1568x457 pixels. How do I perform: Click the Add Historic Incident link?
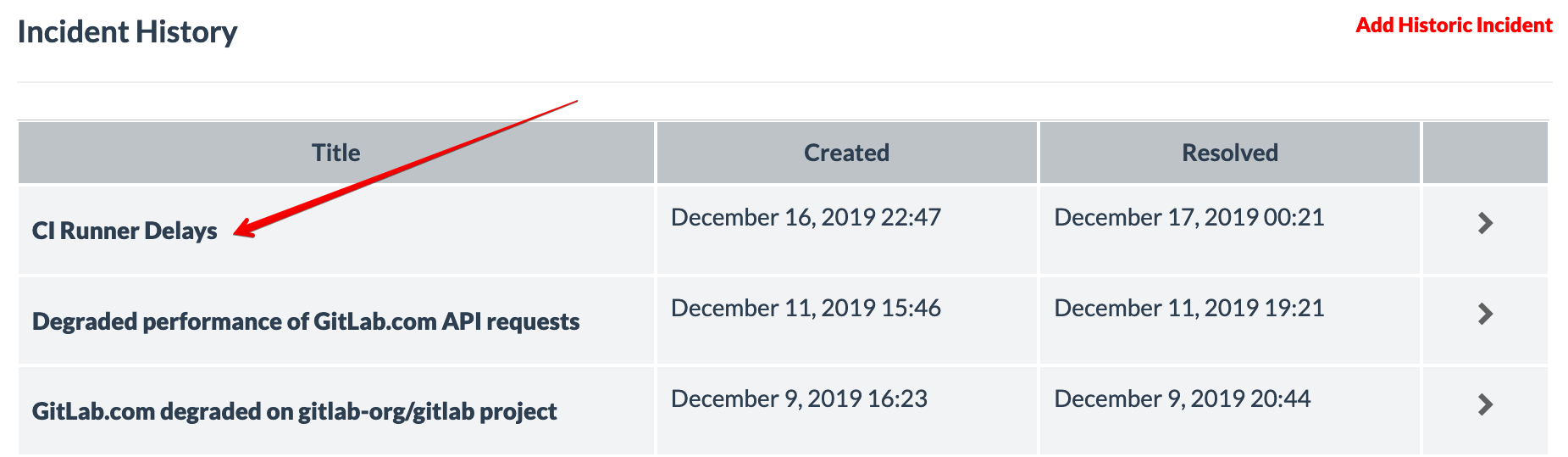click(1454, 25)
